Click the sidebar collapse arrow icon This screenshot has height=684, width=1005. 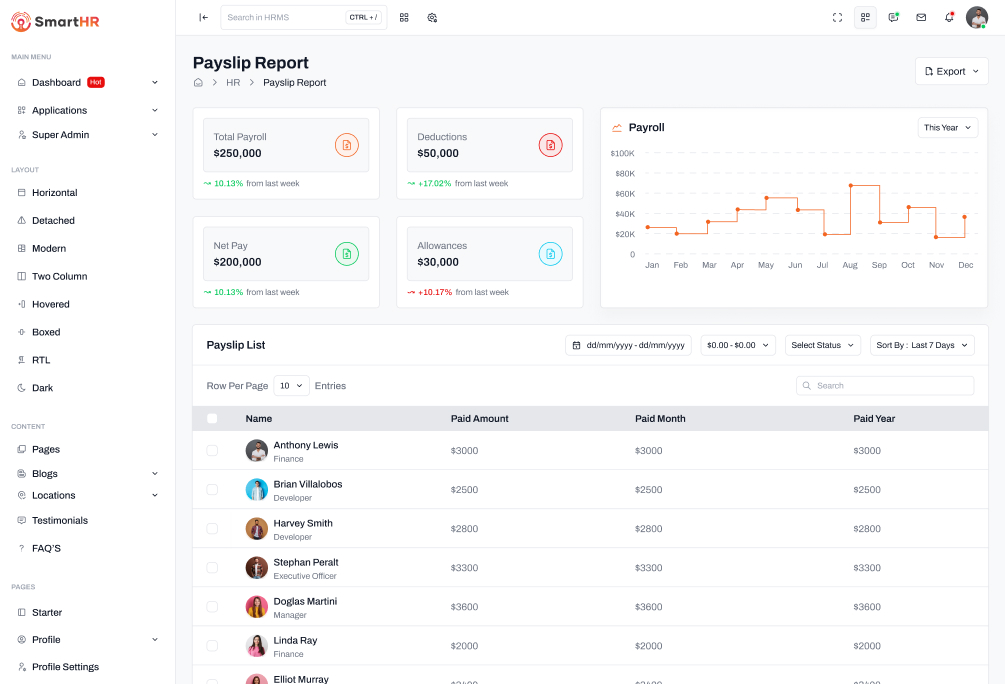[x=204, y=17]
